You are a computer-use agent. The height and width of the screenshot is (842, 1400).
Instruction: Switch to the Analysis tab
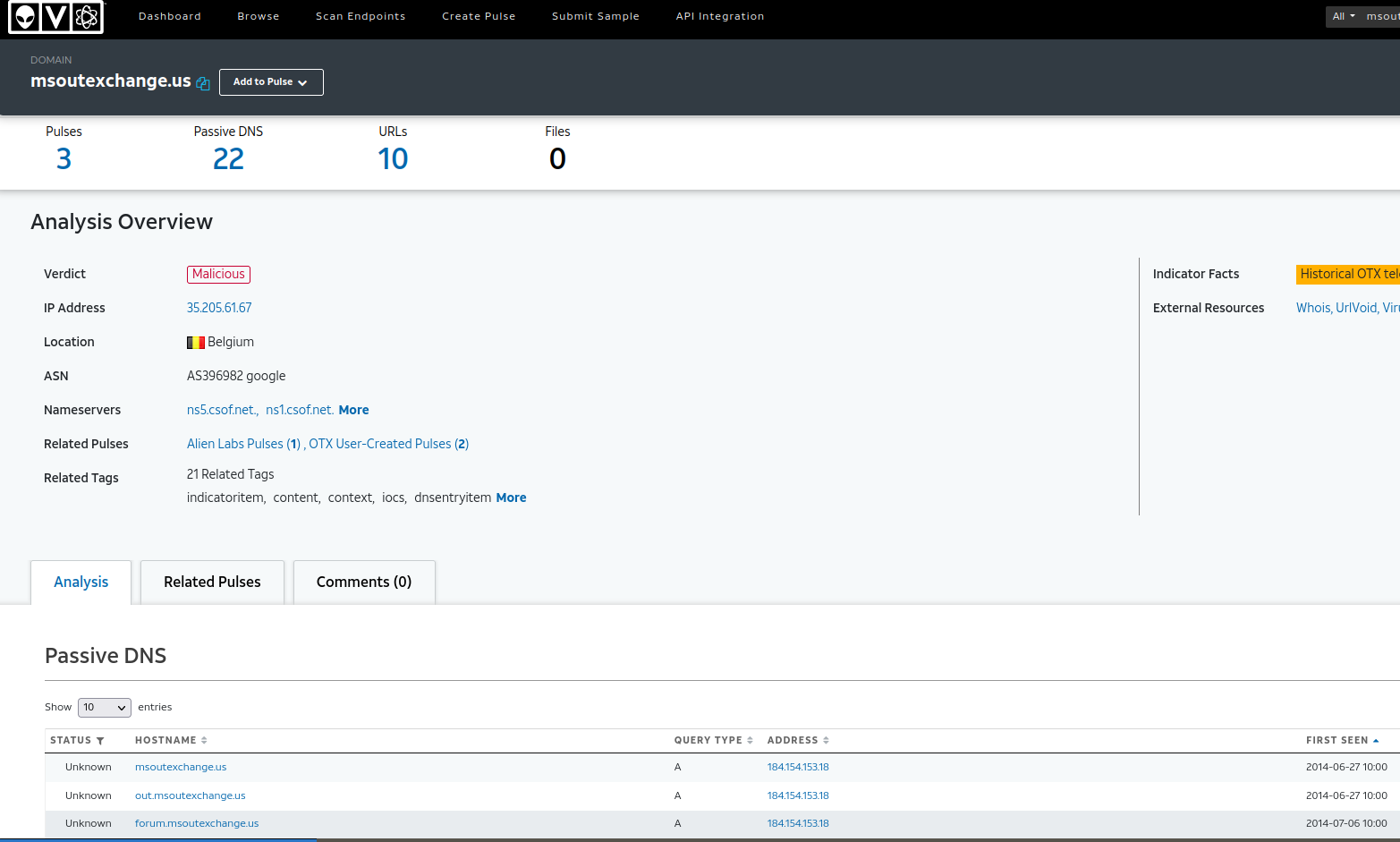tap(81, 583)
